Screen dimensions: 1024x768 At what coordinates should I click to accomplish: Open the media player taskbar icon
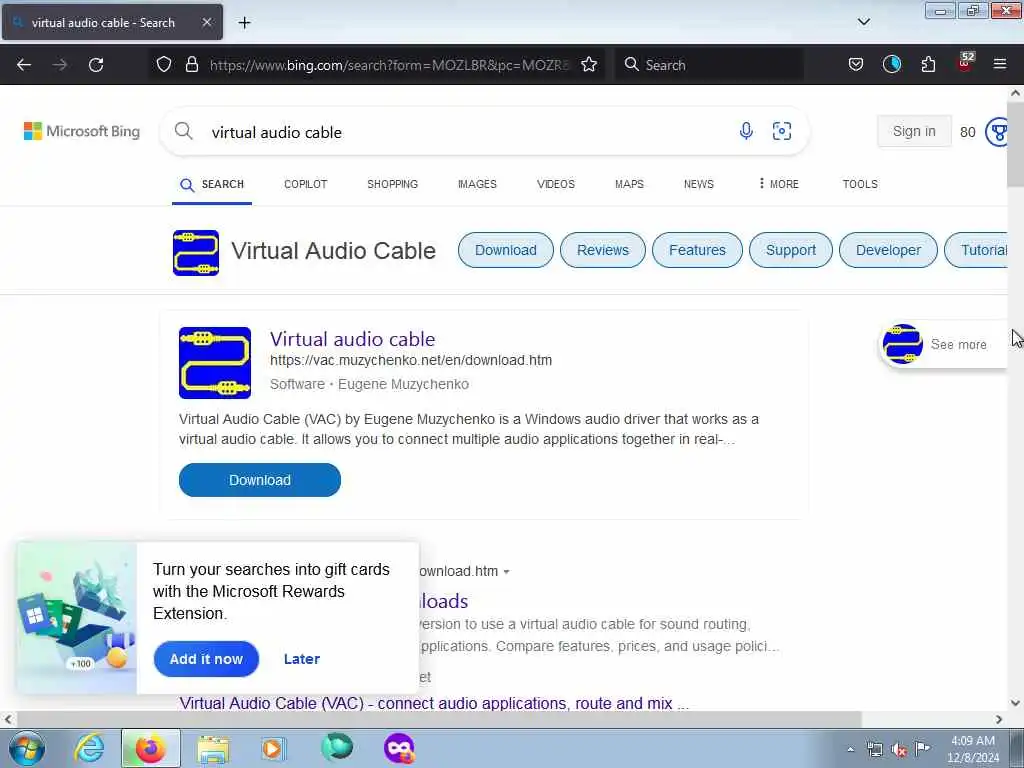pos(274,748)
